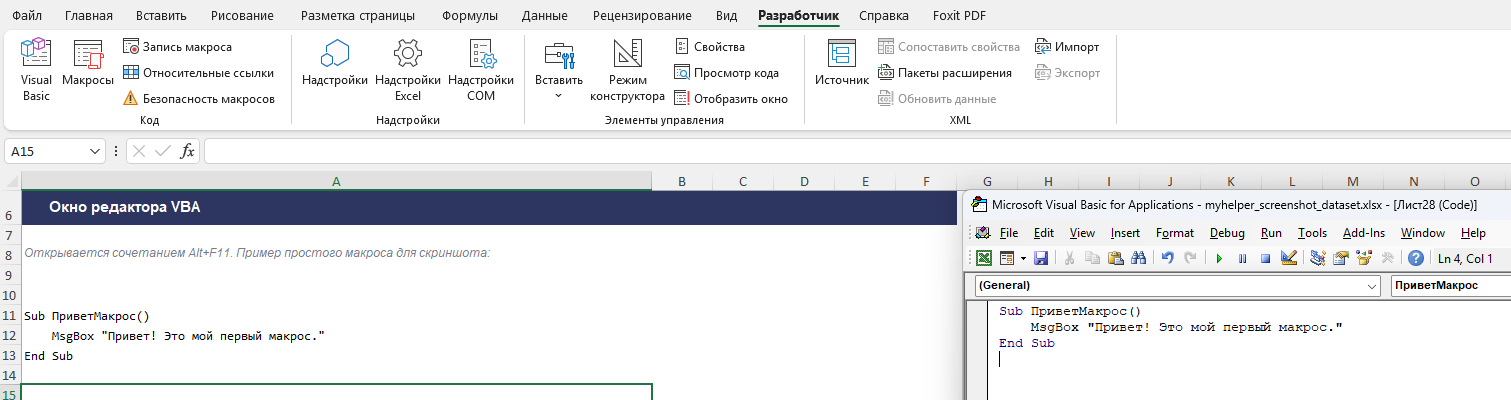Open control Свойства

709,47
